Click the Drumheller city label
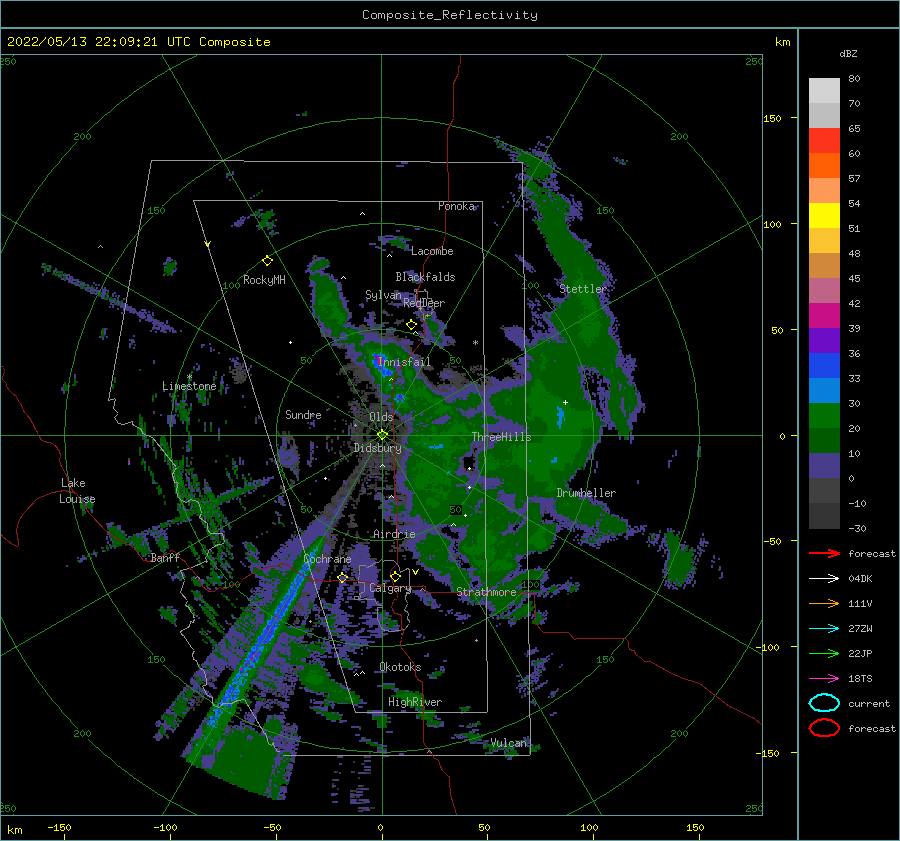 tap(586, 493)
